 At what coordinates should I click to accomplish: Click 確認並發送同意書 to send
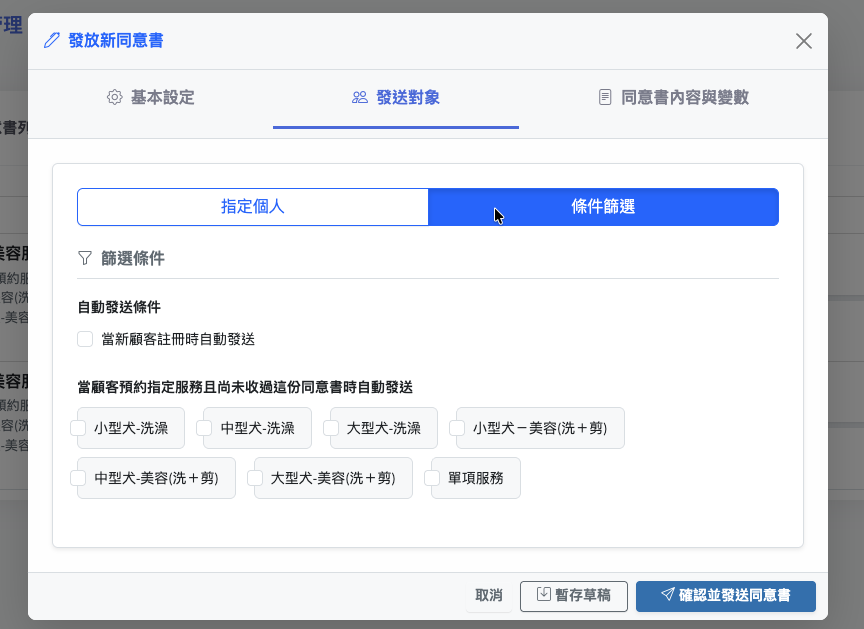tap(726, 596)
